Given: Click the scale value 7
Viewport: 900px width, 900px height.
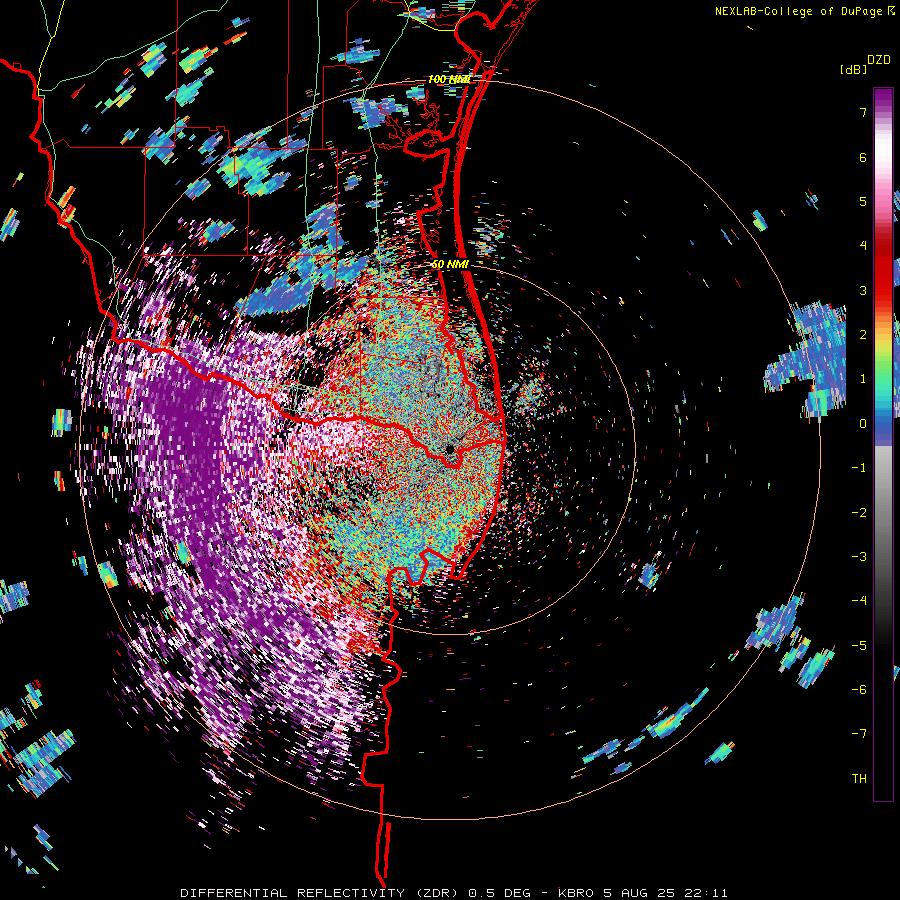Looking at the screenshot, I should coord(863,112).
